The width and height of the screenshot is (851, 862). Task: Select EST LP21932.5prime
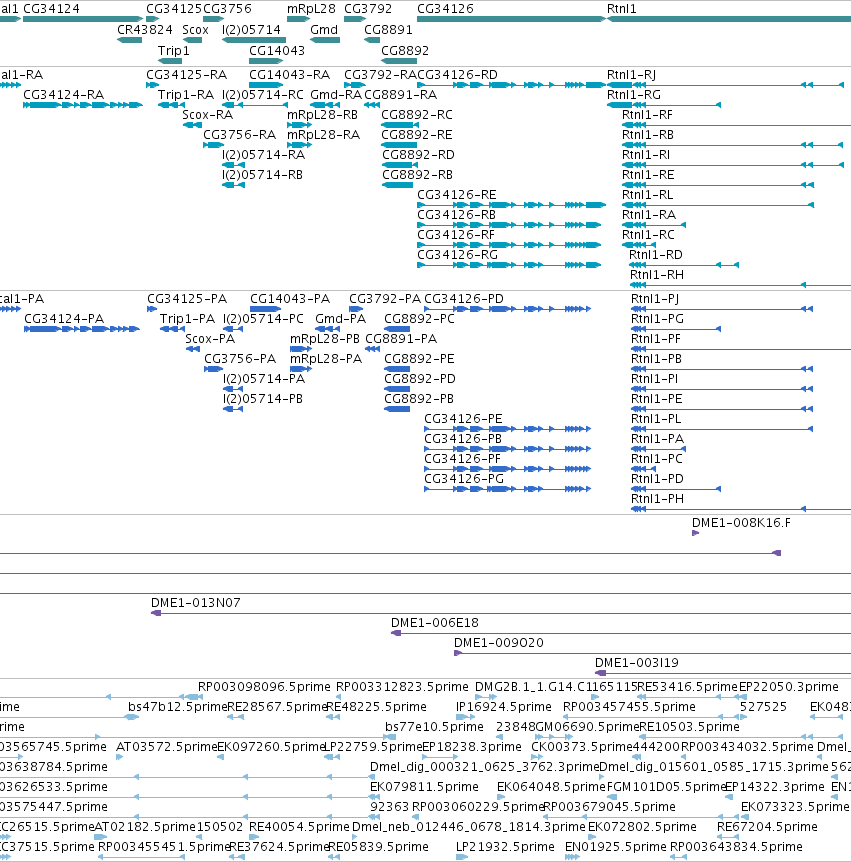(x=505, y=847)
